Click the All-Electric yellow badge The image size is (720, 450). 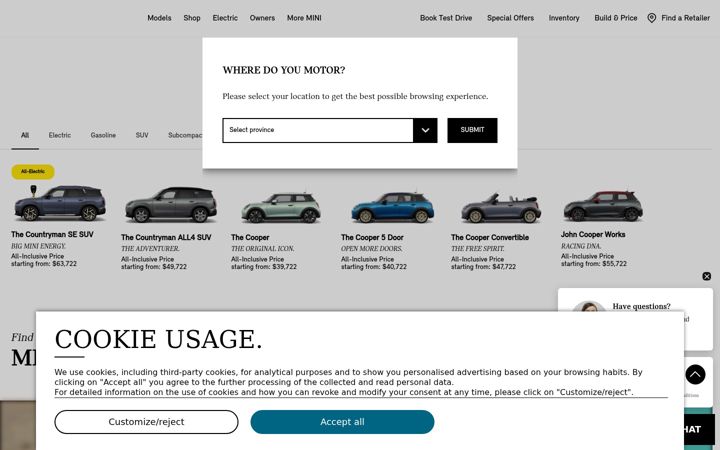[x=33, y=171]
